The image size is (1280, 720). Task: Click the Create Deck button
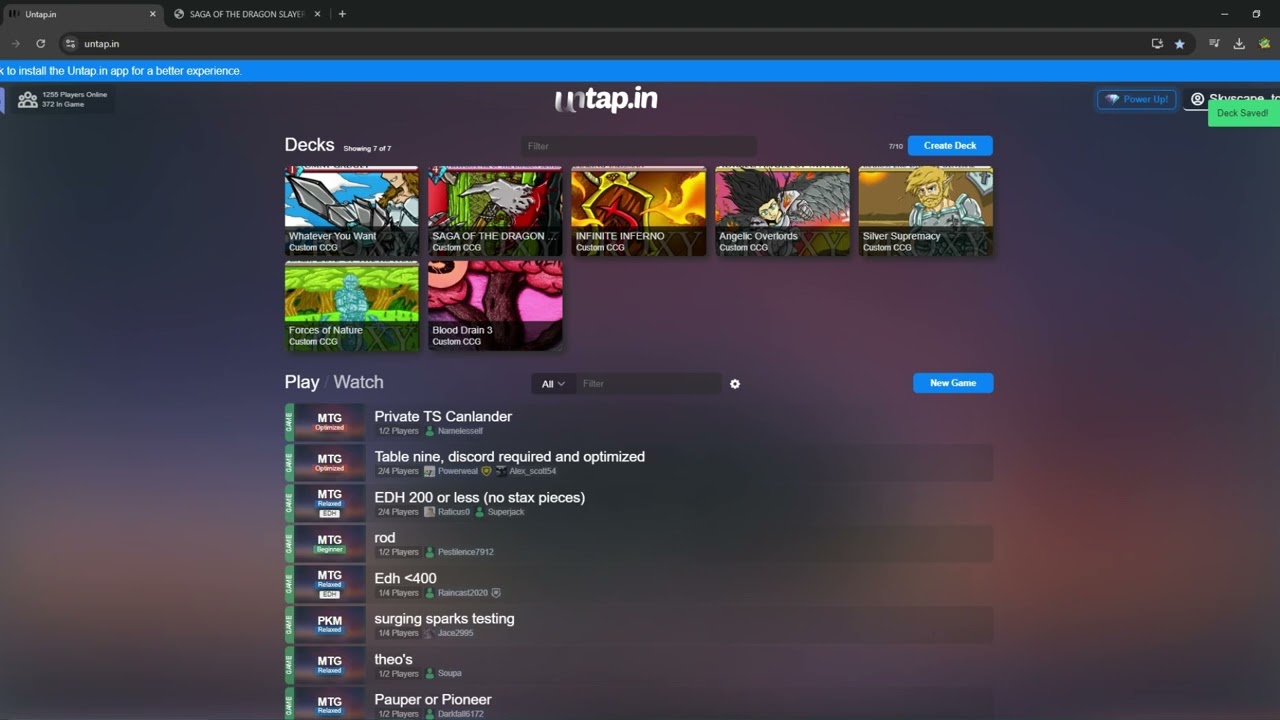click(950, 146)
